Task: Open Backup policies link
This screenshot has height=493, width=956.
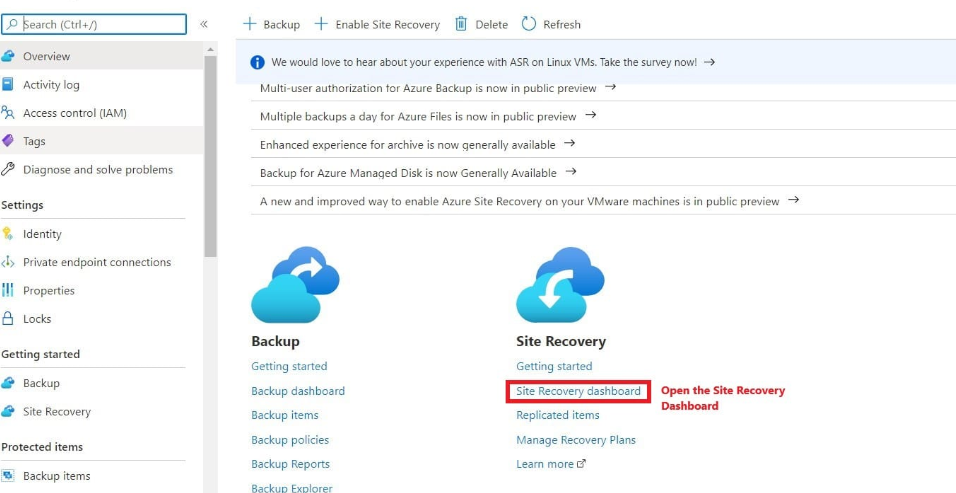Action: (x=290, y=439)
